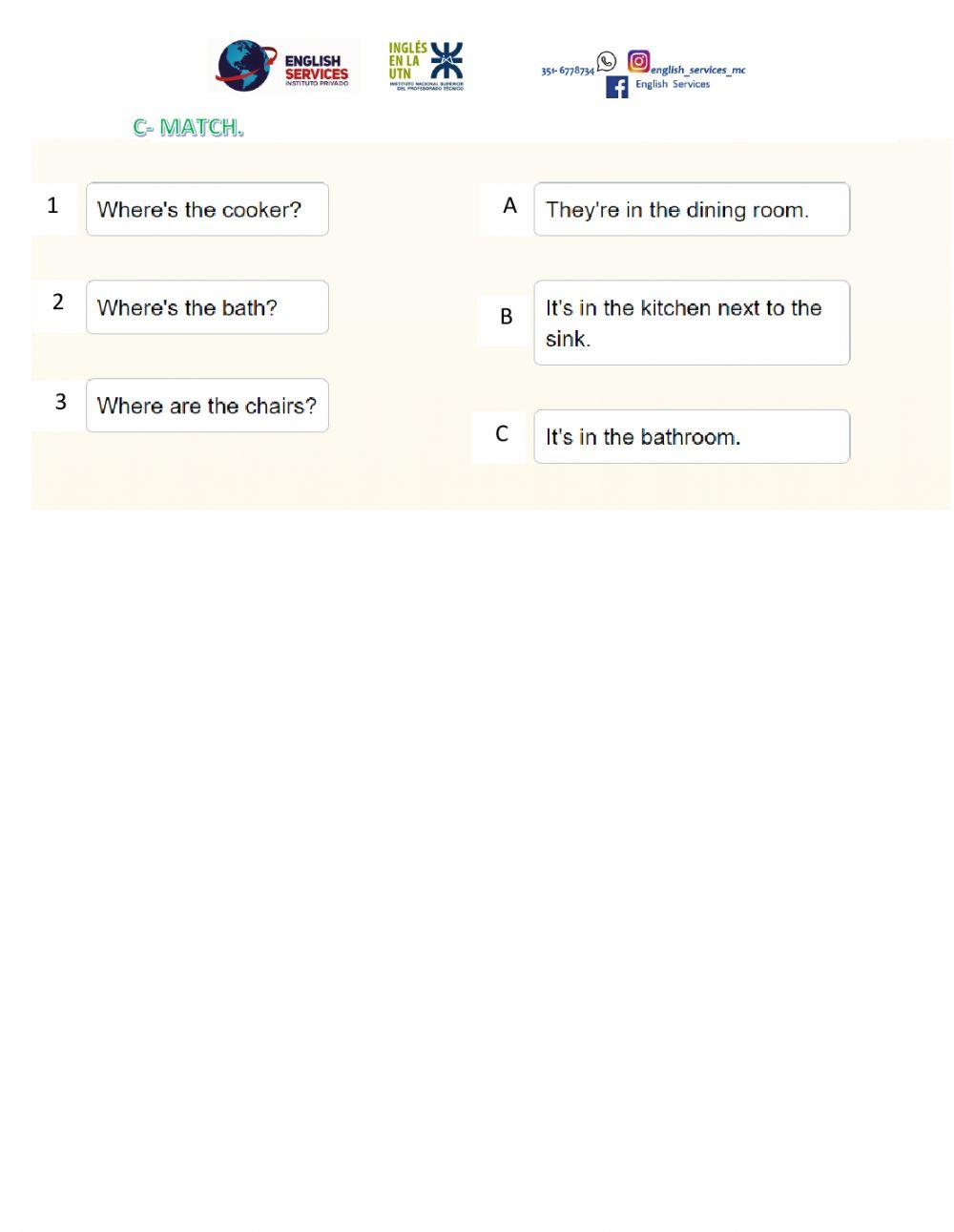Click the number 1 label
Image resolution: width=954 pixels, height=1232 pixels.
tap(52, 205)
